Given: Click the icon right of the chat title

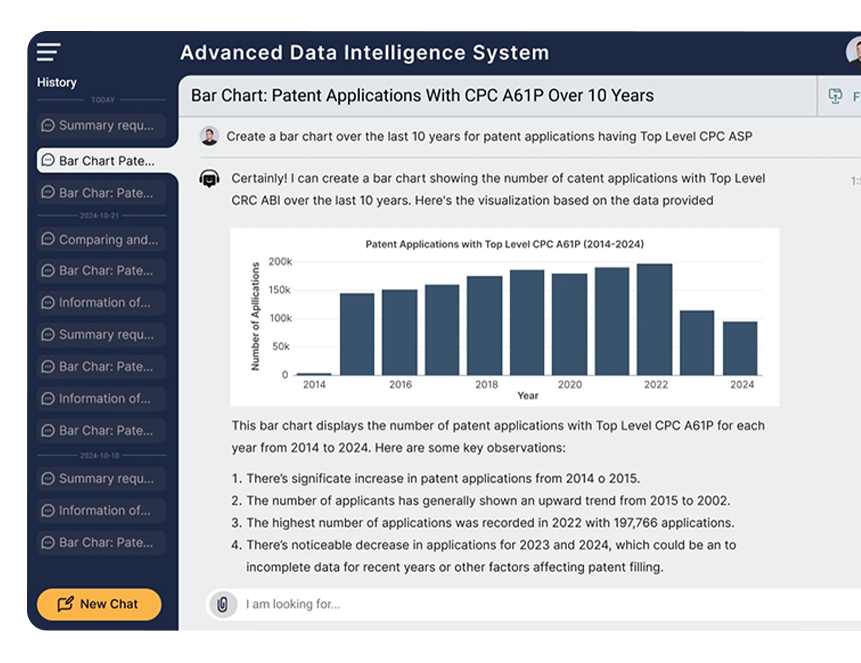Looking at the screenshot, I should pos(835,96).
